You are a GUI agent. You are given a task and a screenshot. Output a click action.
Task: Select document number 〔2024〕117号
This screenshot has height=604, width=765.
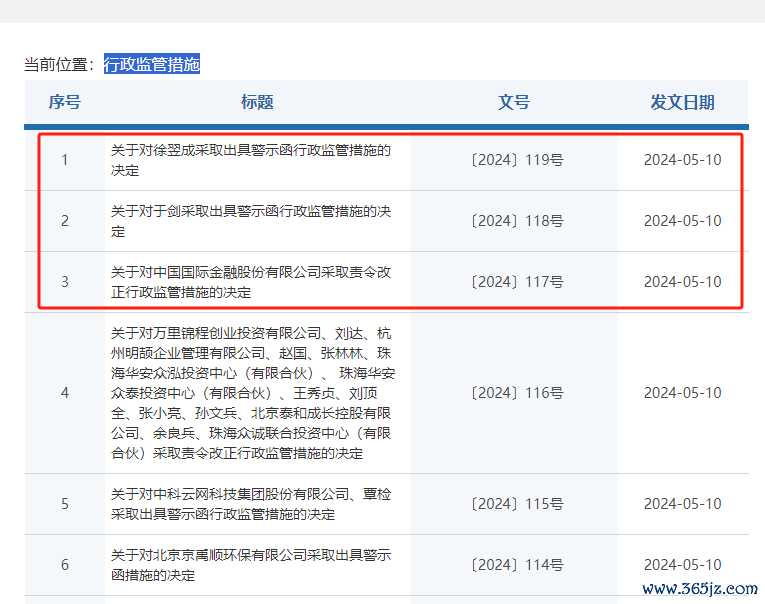(x=514, y=282)
